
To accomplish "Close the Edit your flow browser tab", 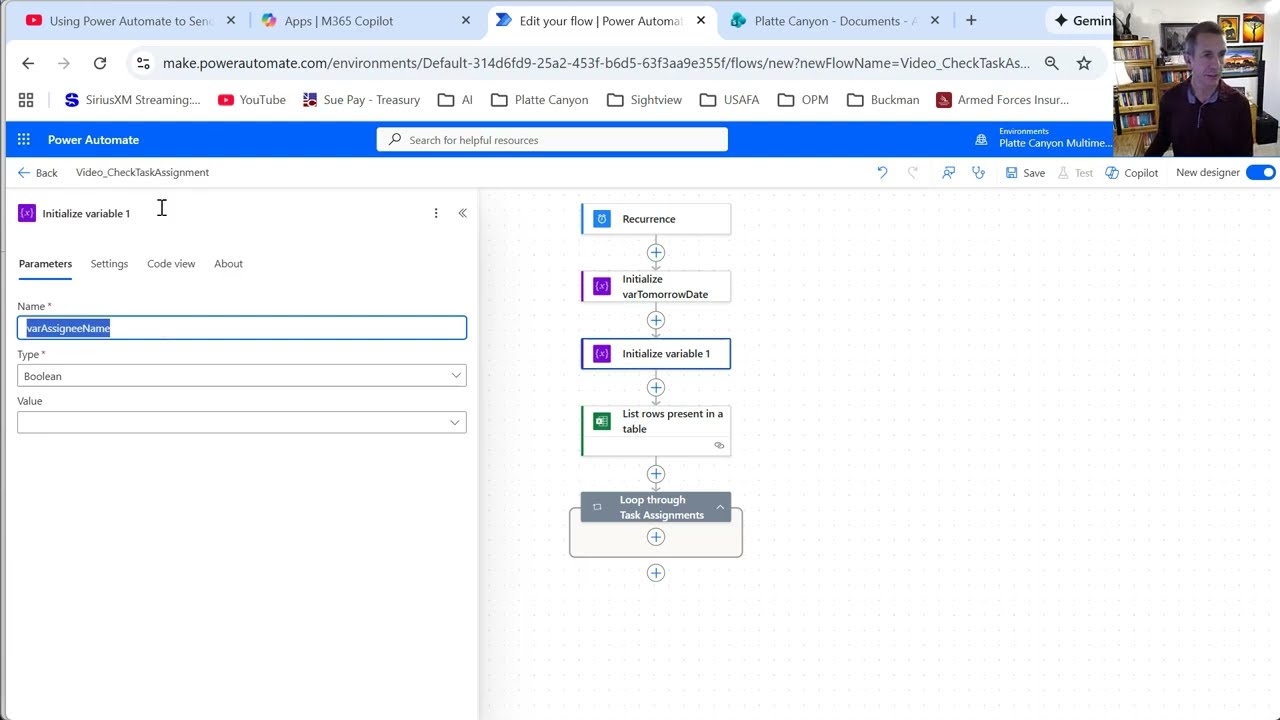I will pos(701,20).
